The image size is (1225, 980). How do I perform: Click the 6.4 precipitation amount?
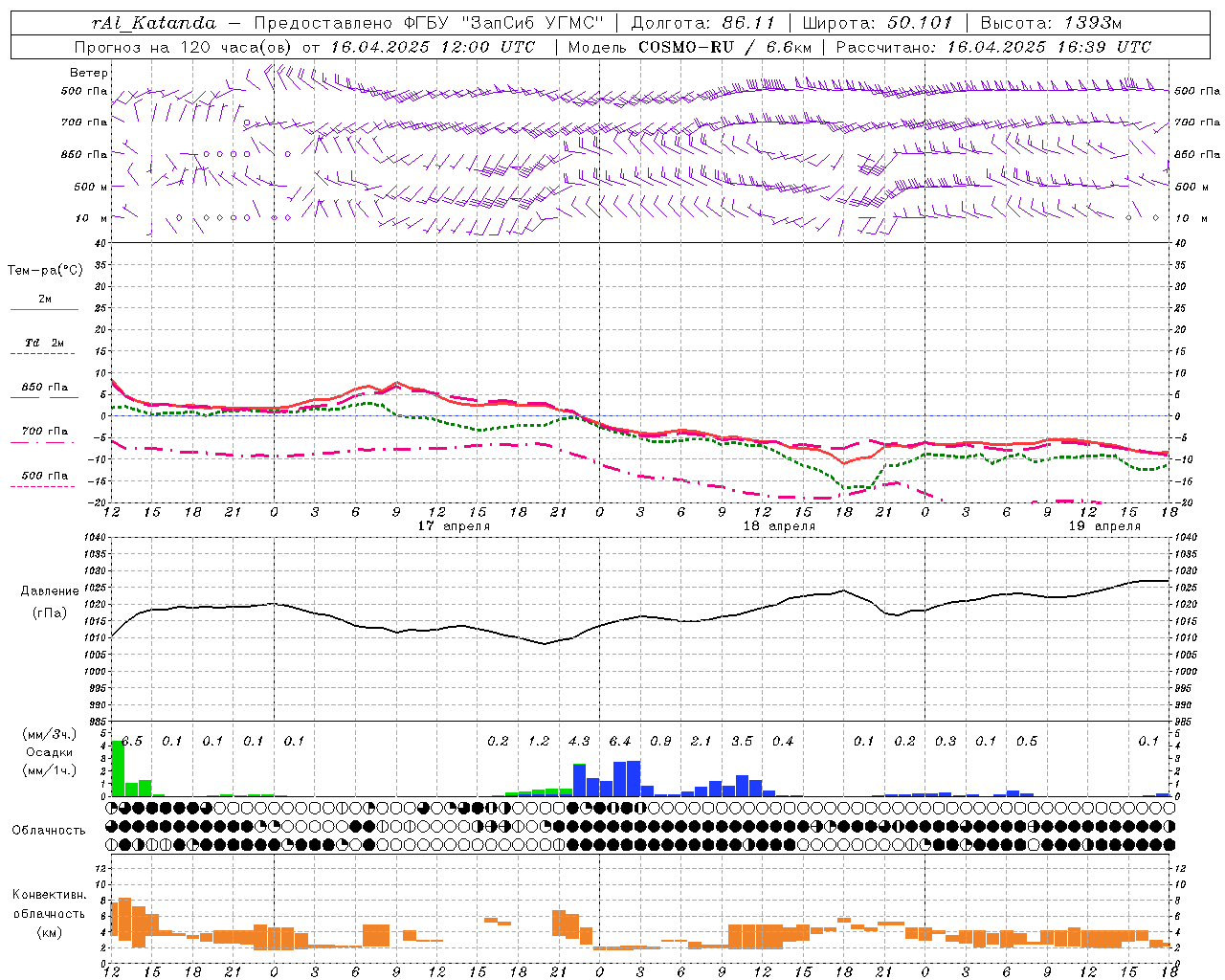coord(620,742)
